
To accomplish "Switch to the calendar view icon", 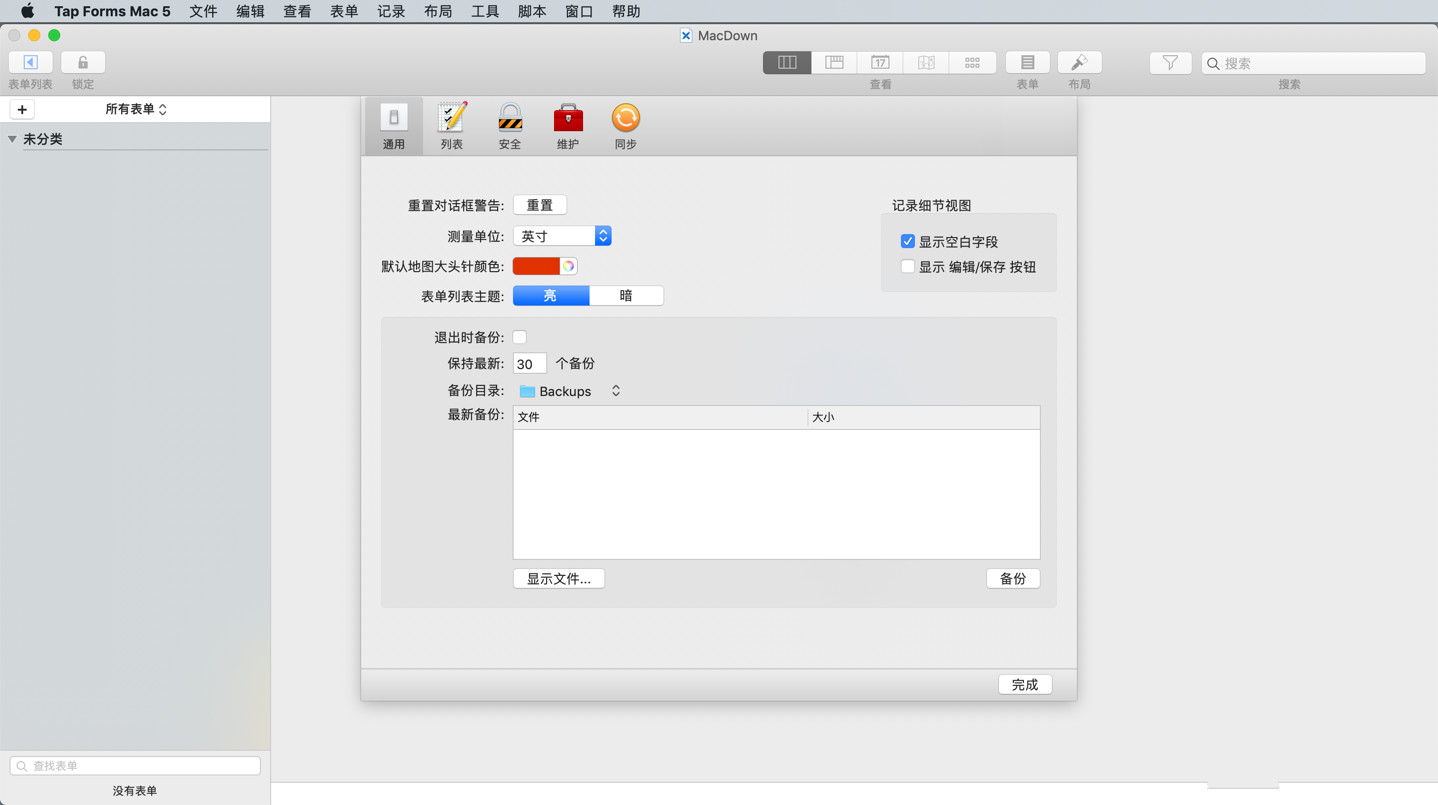I will tap(880, 62).
